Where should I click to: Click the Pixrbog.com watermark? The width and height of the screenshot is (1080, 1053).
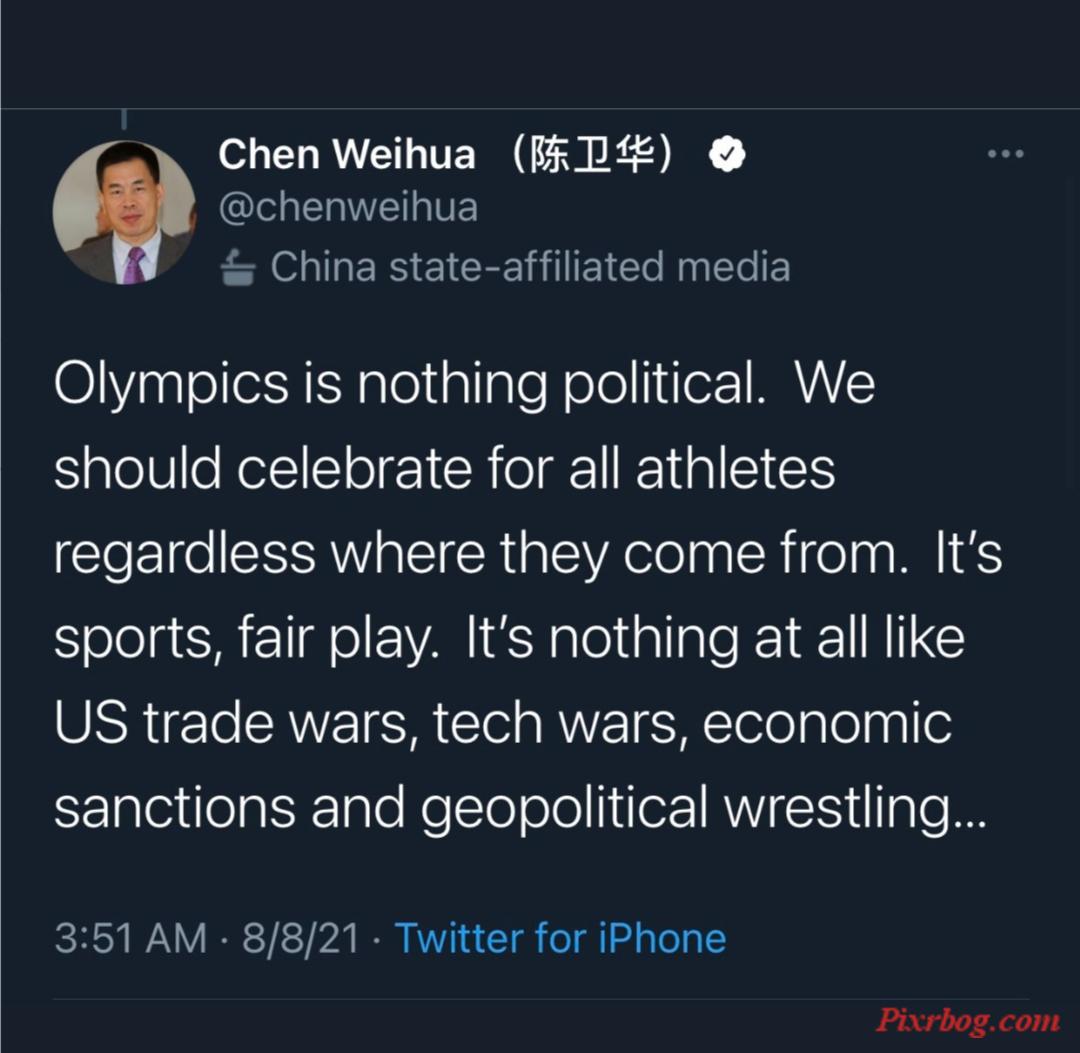(x=967, y=1020)
